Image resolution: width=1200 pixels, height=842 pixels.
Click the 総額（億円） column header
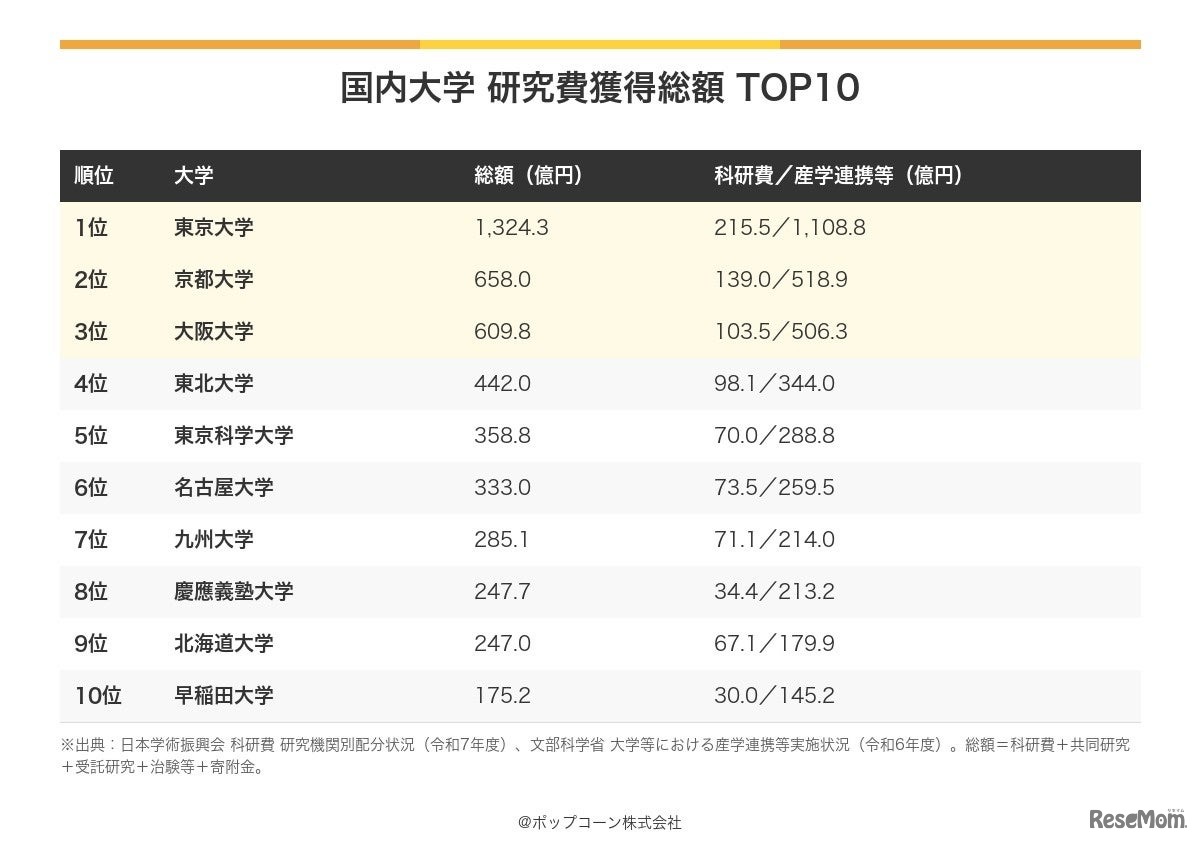click(528, 176)
